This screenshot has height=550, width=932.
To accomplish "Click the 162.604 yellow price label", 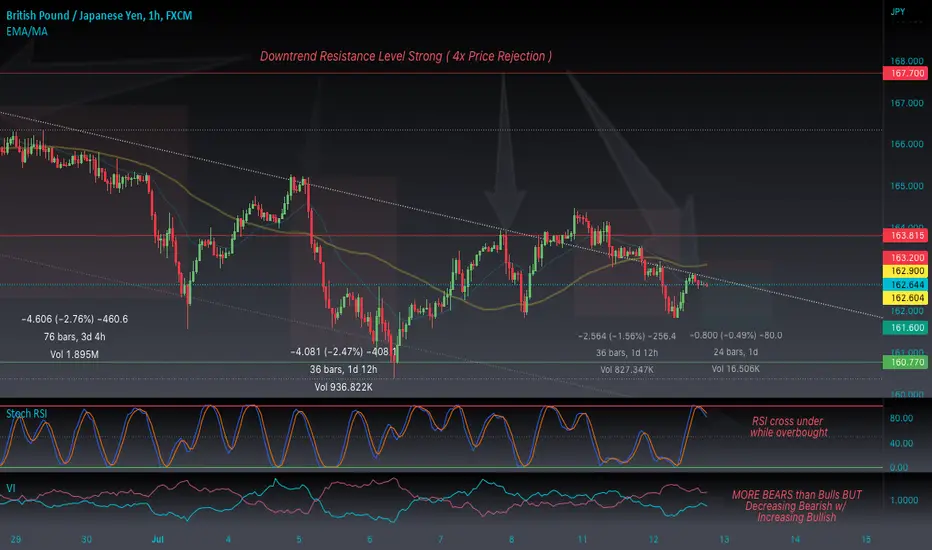I will click(907, 298).
